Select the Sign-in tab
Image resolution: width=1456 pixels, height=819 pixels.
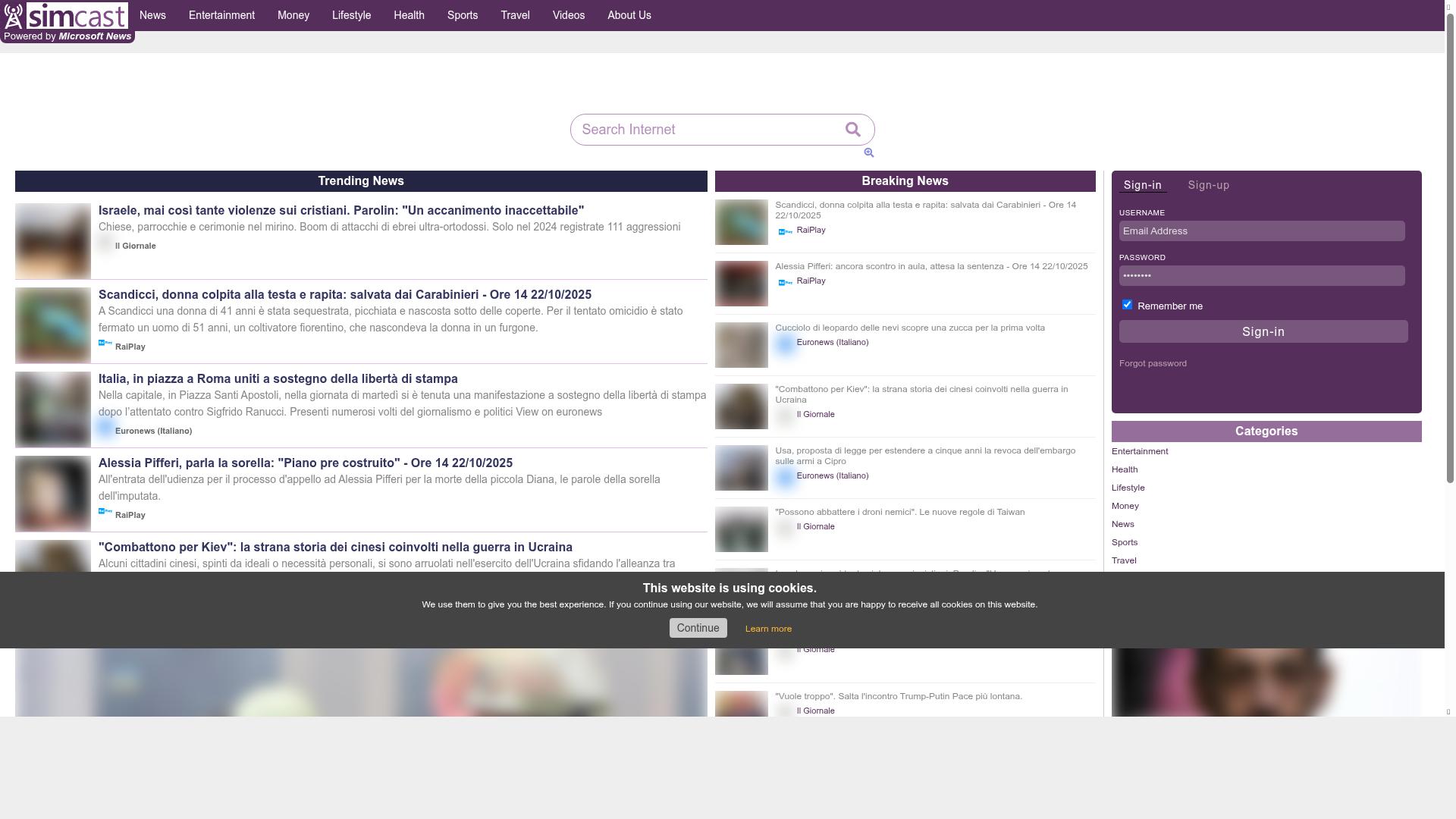1143,184
